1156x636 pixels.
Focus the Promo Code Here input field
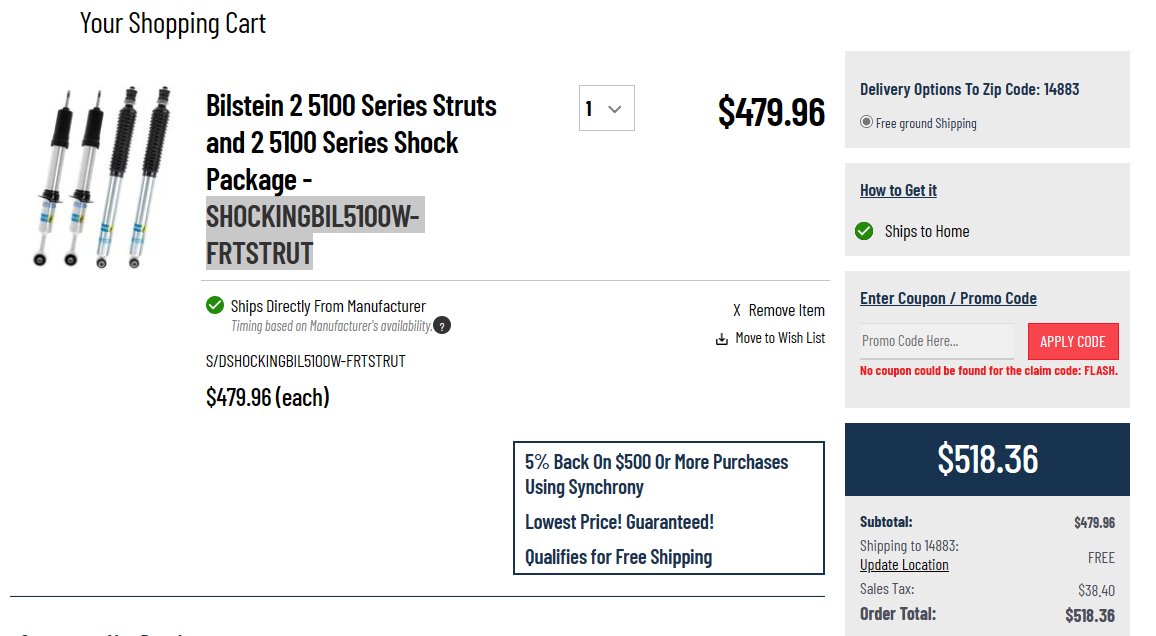tap(936, 341)
